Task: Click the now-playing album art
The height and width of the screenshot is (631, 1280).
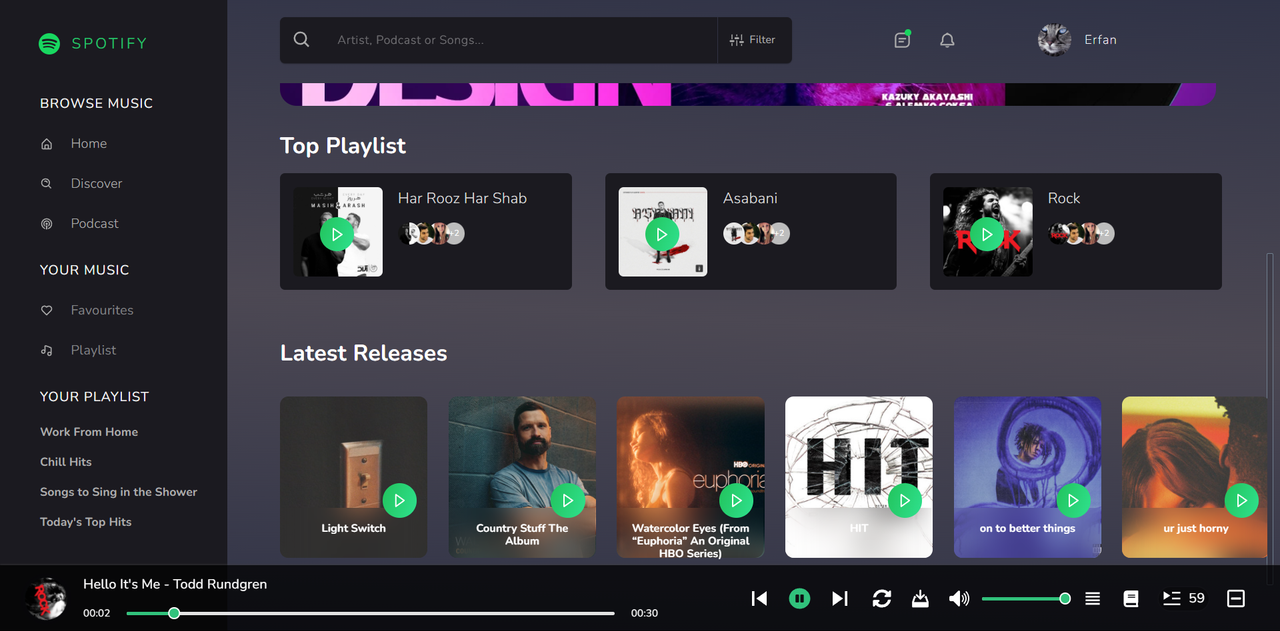Action: (x=46, y=598)
